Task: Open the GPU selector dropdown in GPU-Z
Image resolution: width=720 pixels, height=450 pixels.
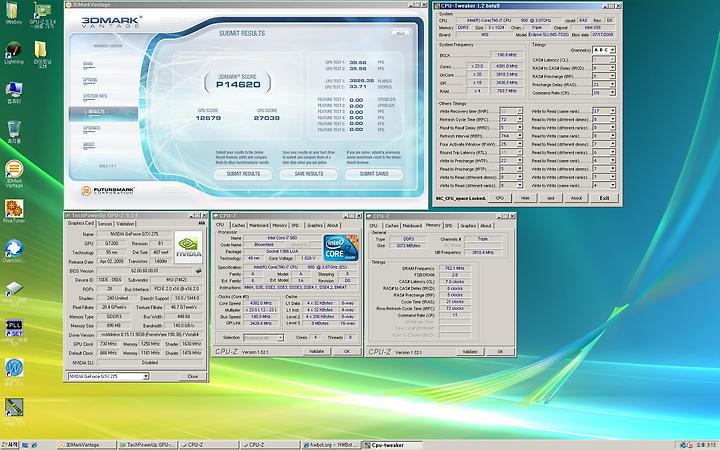Action: pos(146,377)
